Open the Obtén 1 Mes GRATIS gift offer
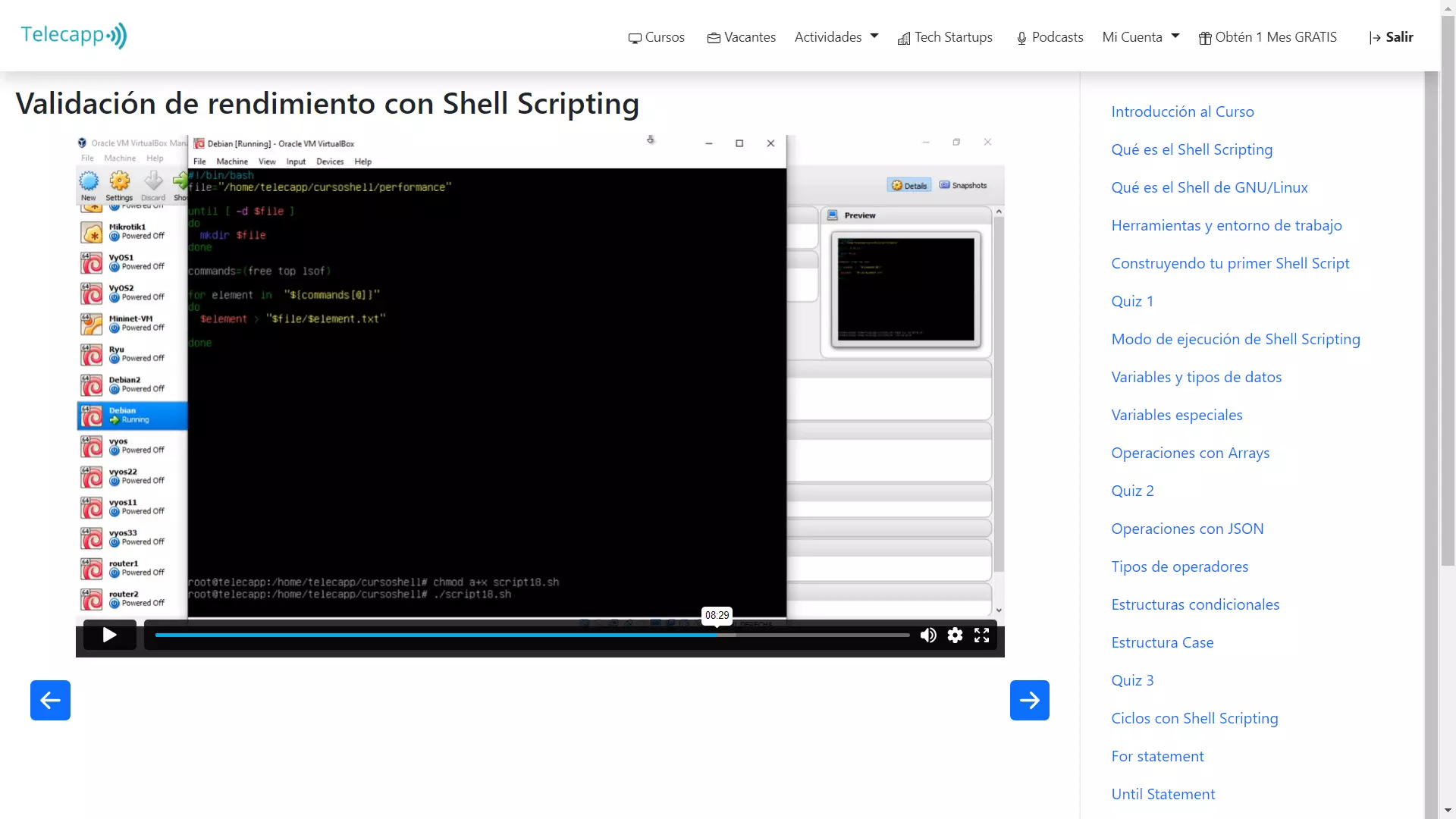Image resolution: width=1456 pixels, height=819 pixels. point(1267,37)
